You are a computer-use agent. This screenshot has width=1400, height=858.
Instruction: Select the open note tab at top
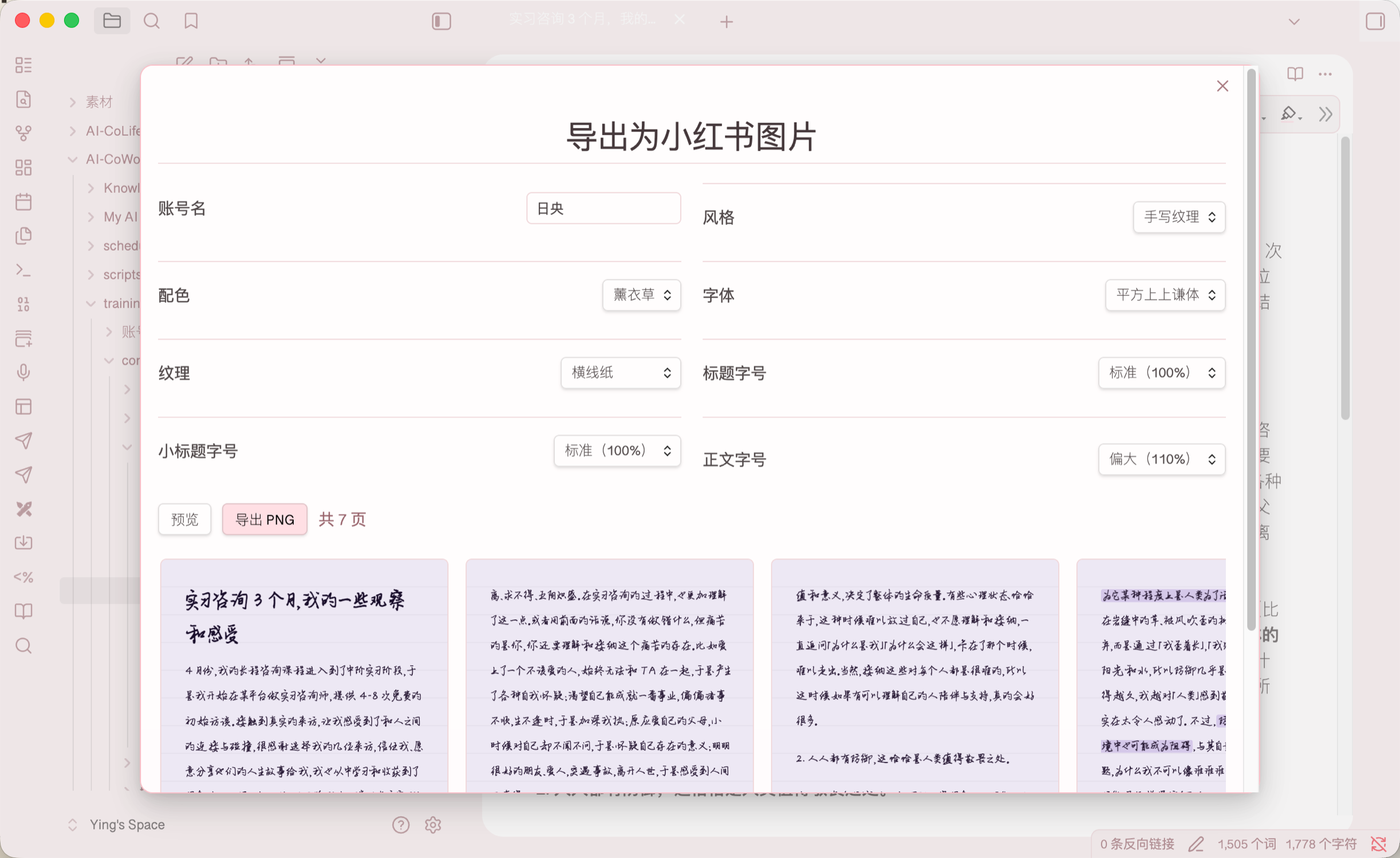pos(583,21)
